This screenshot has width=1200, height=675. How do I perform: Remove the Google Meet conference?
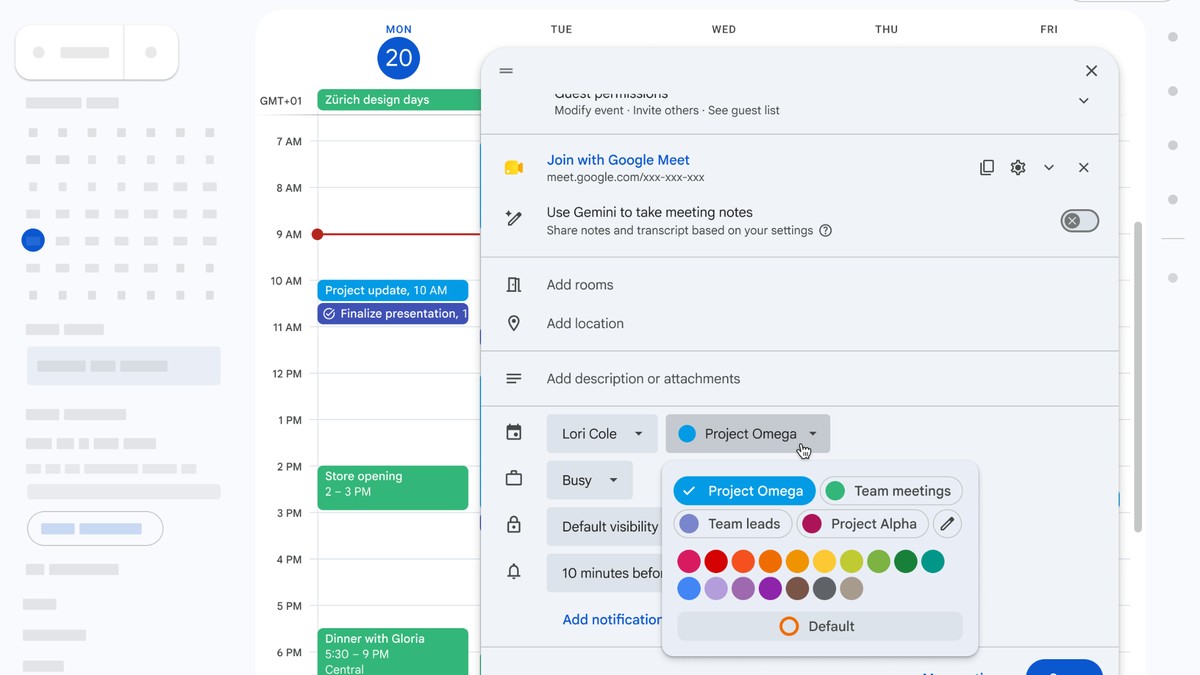click(x=1083, y=168)
